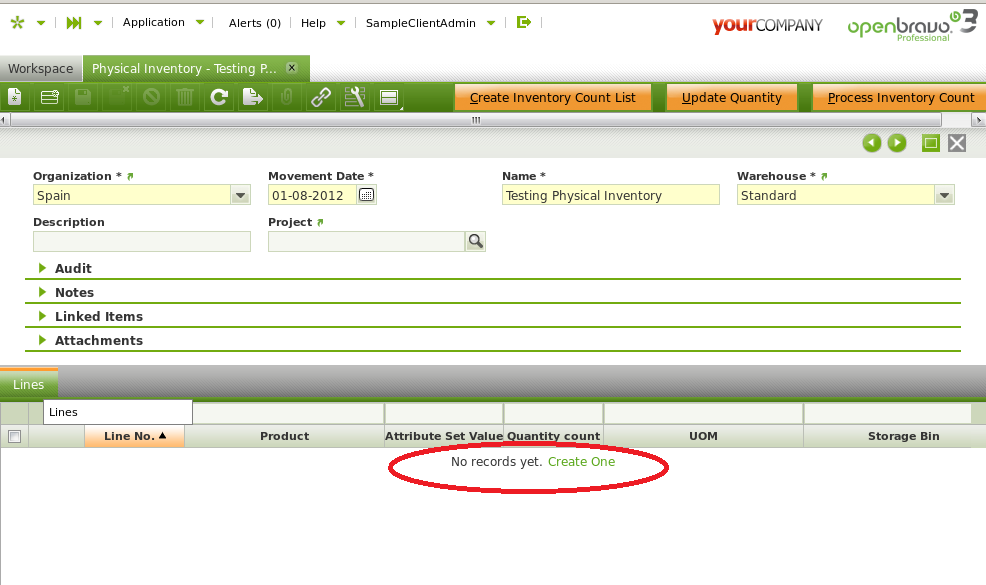Click the New Document toolbar icon

[15, 97]
